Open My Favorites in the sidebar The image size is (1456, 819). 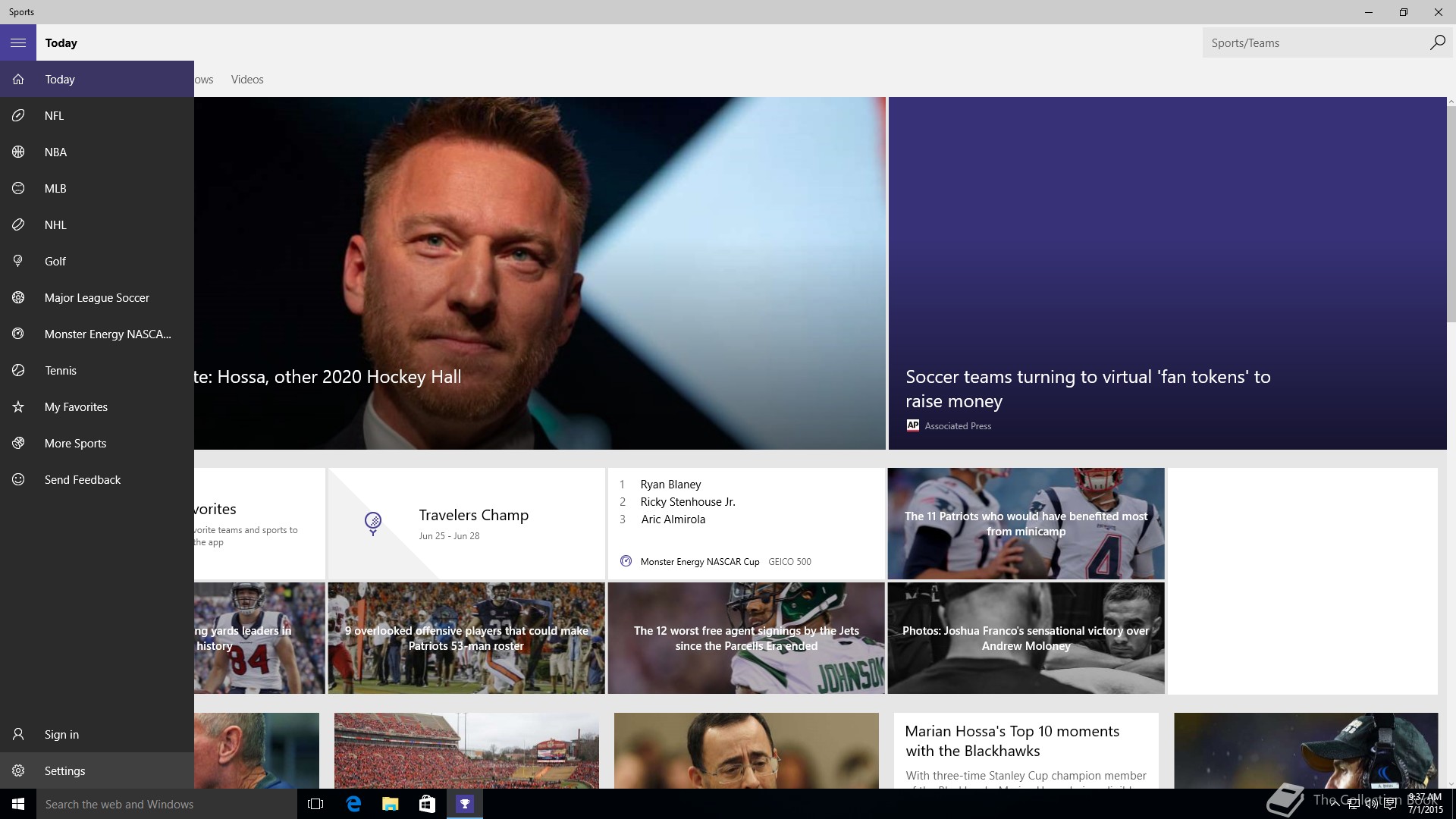97,406
